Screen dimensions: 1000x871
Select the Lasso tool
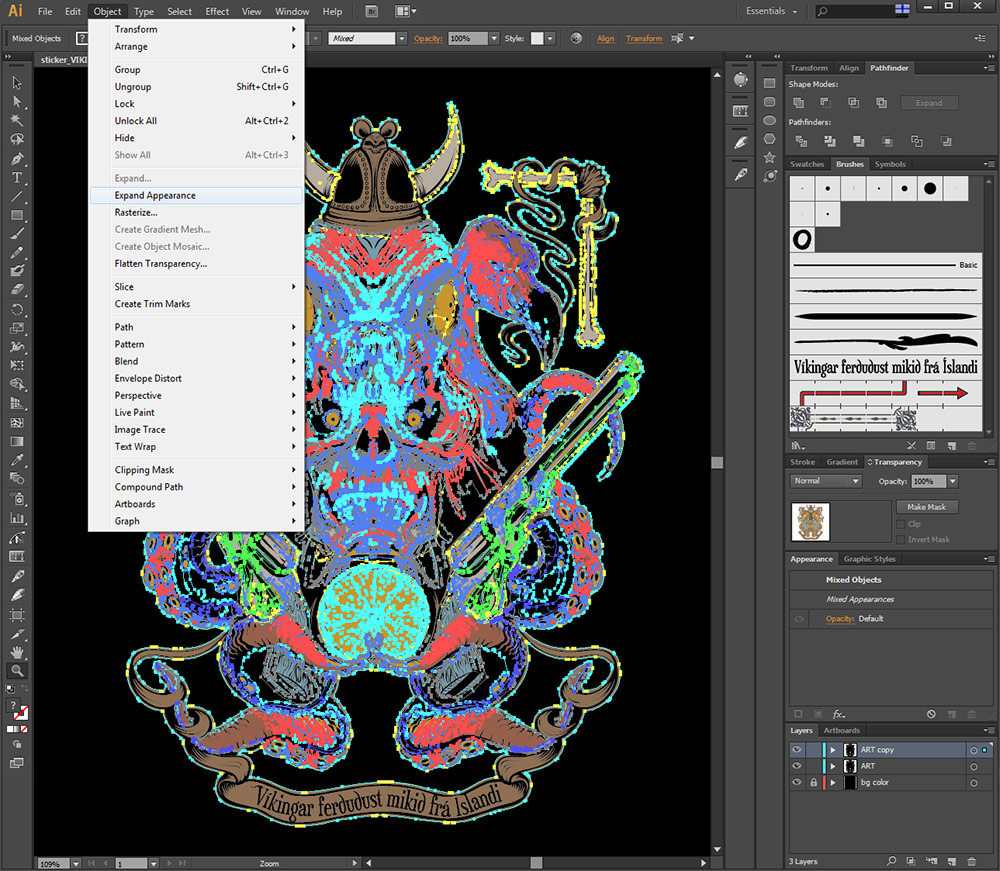point(17,139)
